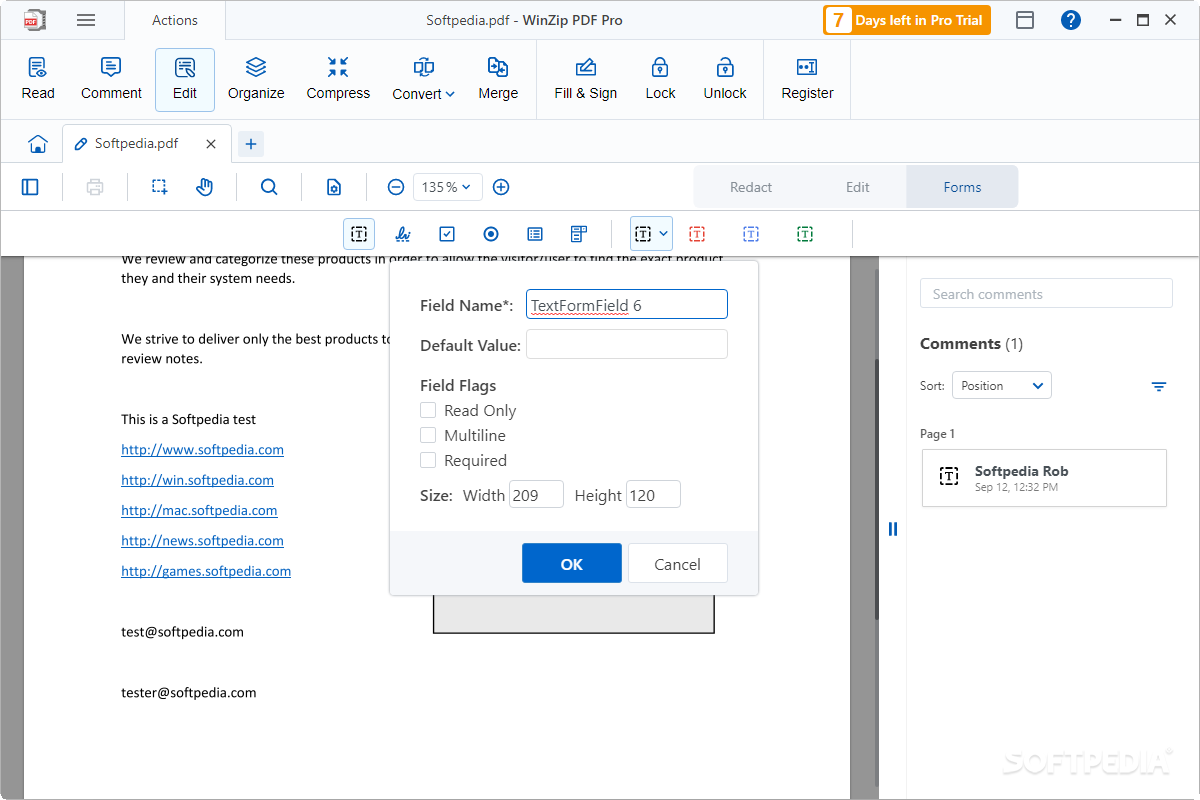Open the games.softpedia.com link

(x=206, y=571)
